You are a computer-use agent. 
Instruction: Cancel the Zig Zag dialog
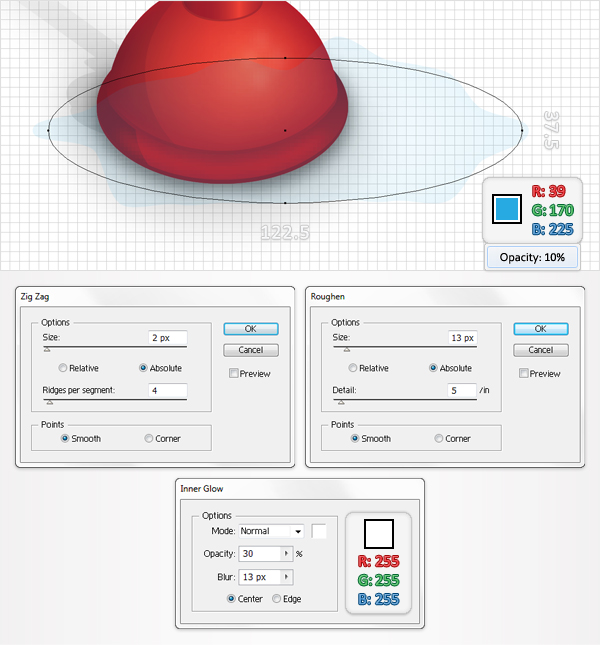tap(251, 350)
